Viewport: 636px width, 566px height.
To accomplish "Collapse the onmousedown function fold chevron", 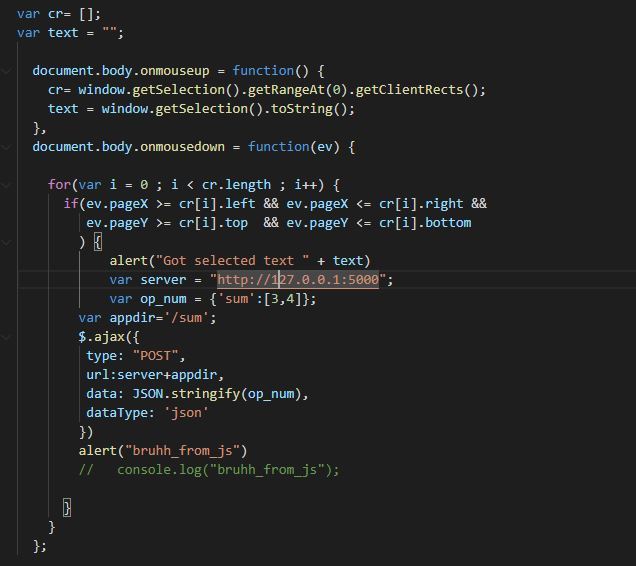I will [x=6, y=147].
